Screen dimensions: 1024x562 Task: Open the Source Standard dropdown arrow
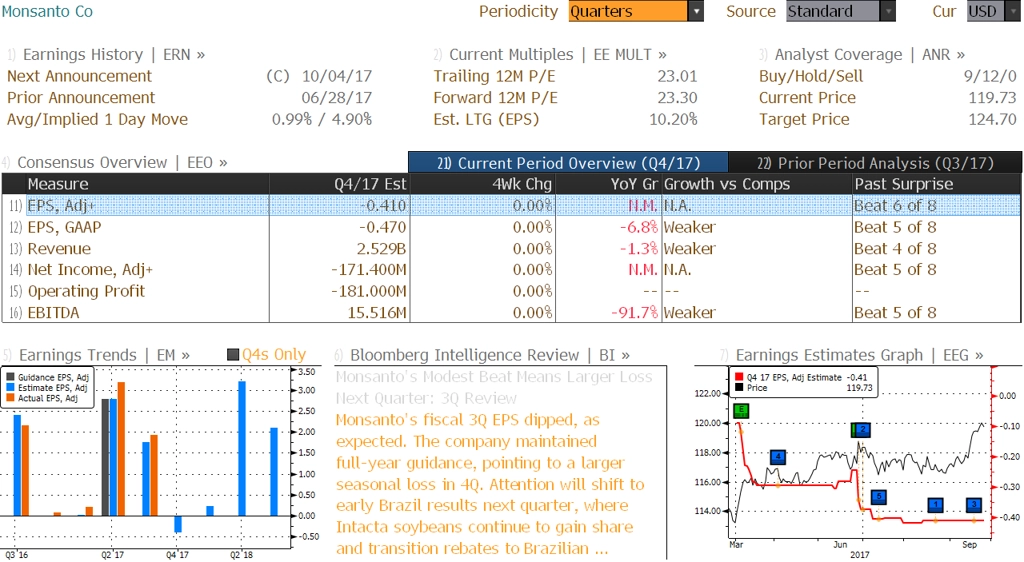click(x=888, y=11)
